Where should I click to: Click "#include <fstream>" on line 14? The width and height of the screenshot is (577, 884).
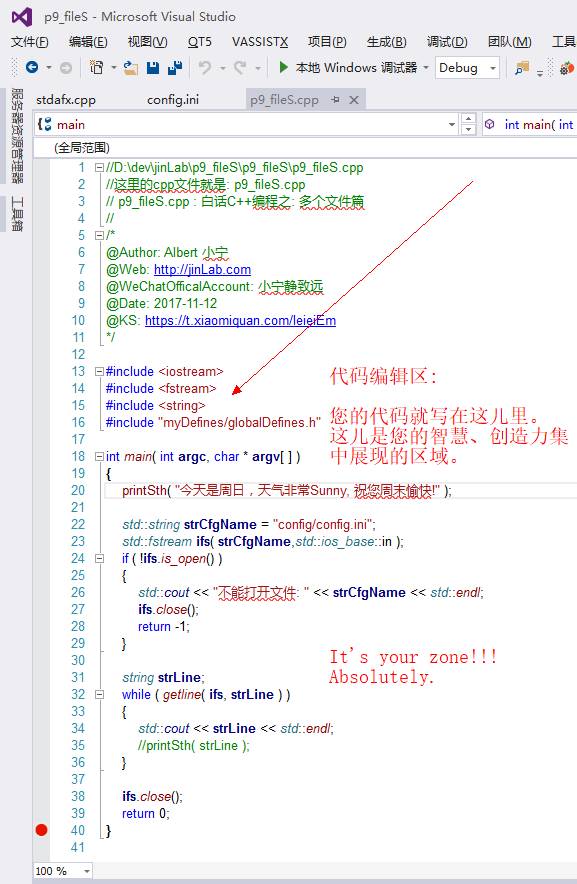(161, 388)
